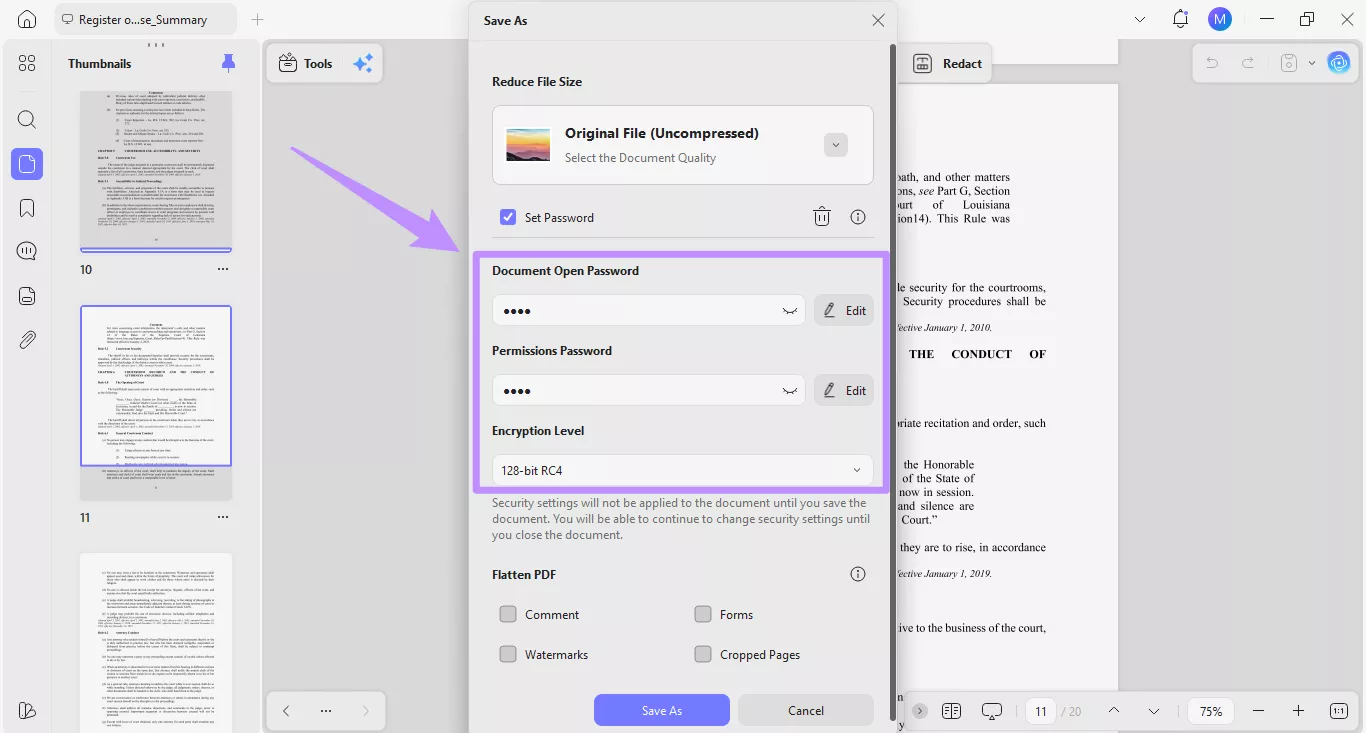Edit the Document Open Password

pyautogui.click(x=844, y=310)
